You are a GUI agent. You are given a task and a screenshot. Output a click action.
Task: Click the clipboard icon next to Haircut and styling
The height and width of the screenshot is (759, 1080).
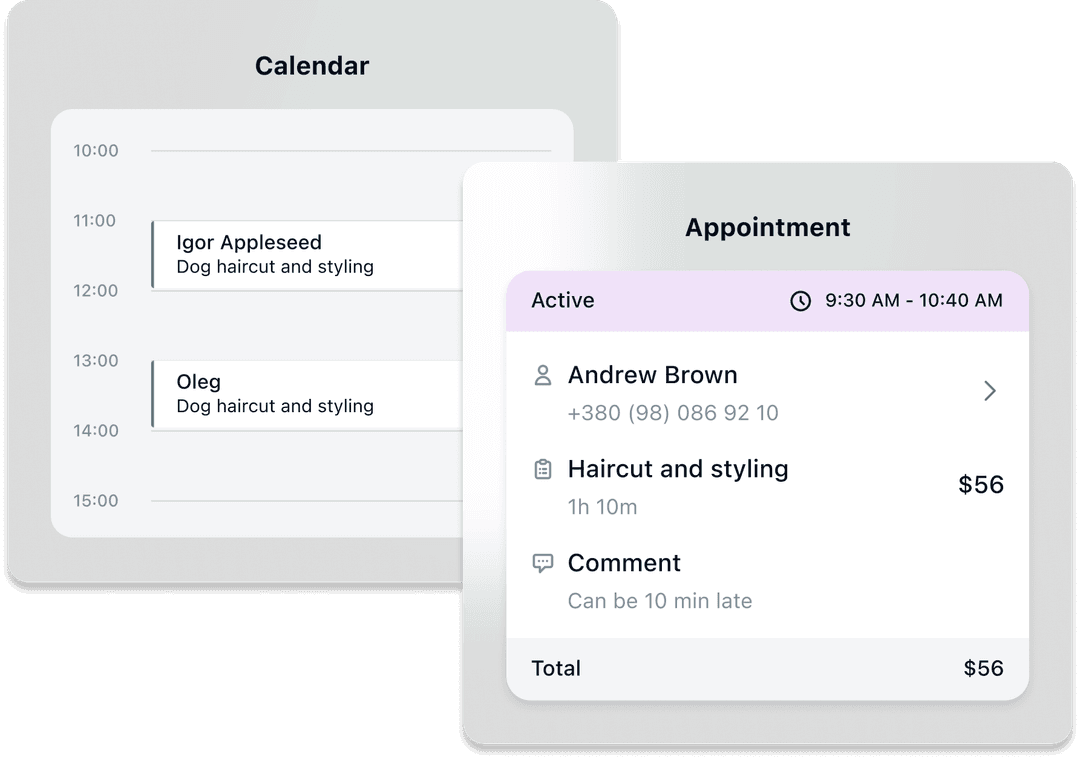coord(542,468)
